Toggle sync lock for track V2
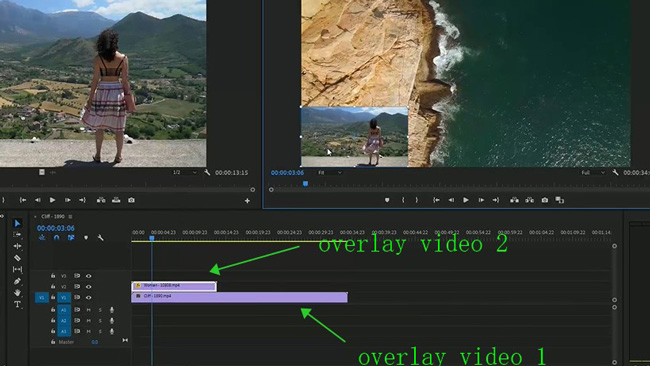Image resolution: width=650 pixels, height=366 pixels. 77,286
